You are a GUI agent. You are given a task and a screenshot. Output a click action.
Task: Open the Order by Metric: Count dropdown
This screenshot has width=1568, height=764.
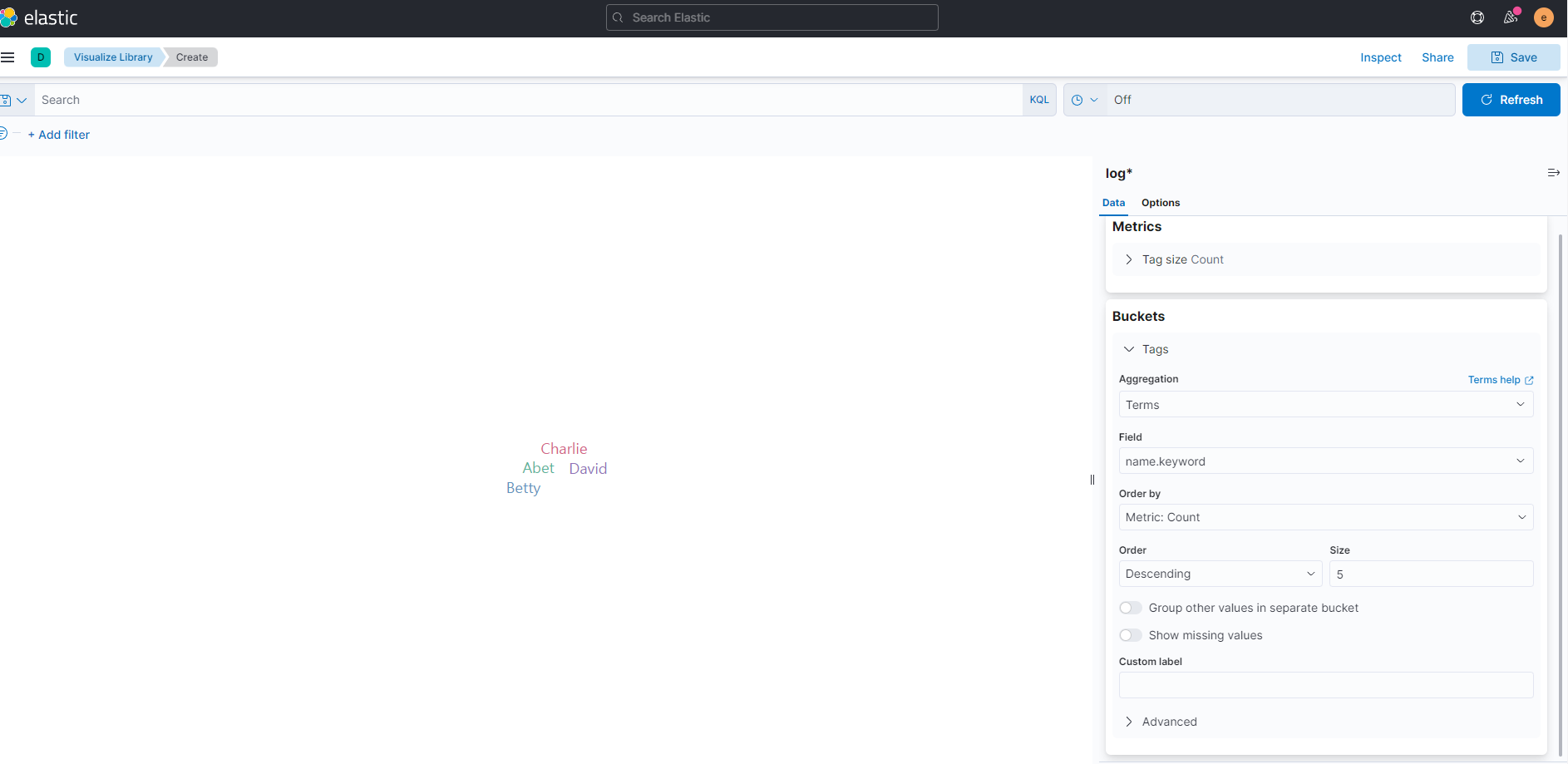[x=1326, y=517]
